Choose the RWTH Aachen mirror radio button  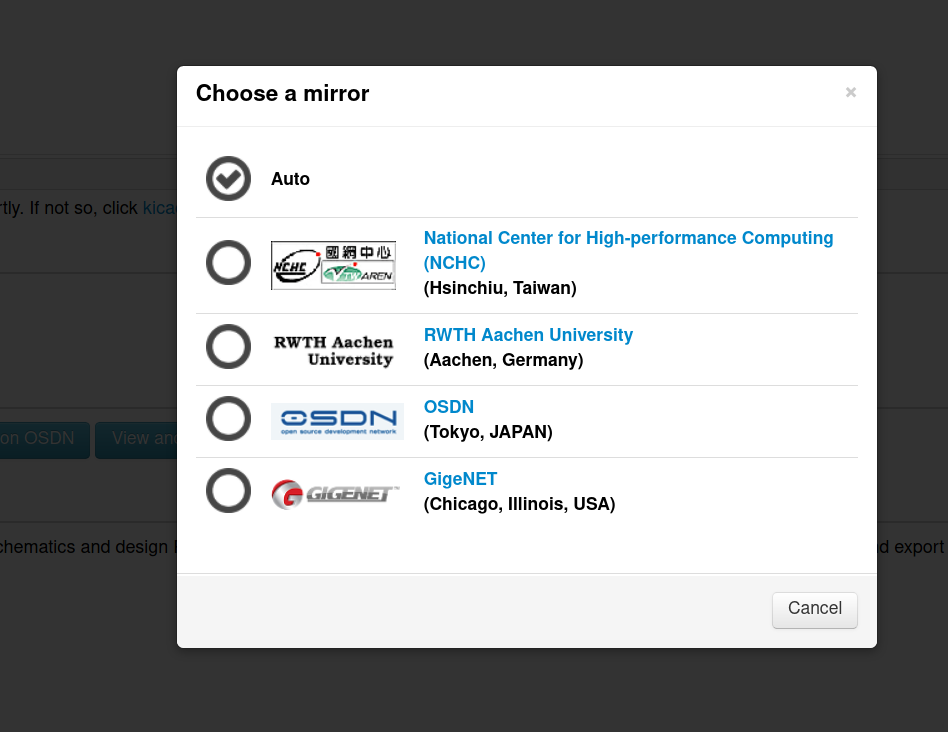pyautogui.click(x=228, y=347)
